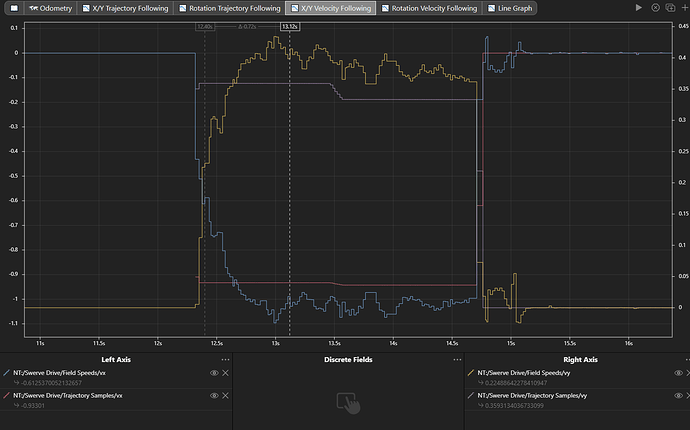
Task: Open the X/Y Trajectory Following tab
Action: click(x=125, y=8)
